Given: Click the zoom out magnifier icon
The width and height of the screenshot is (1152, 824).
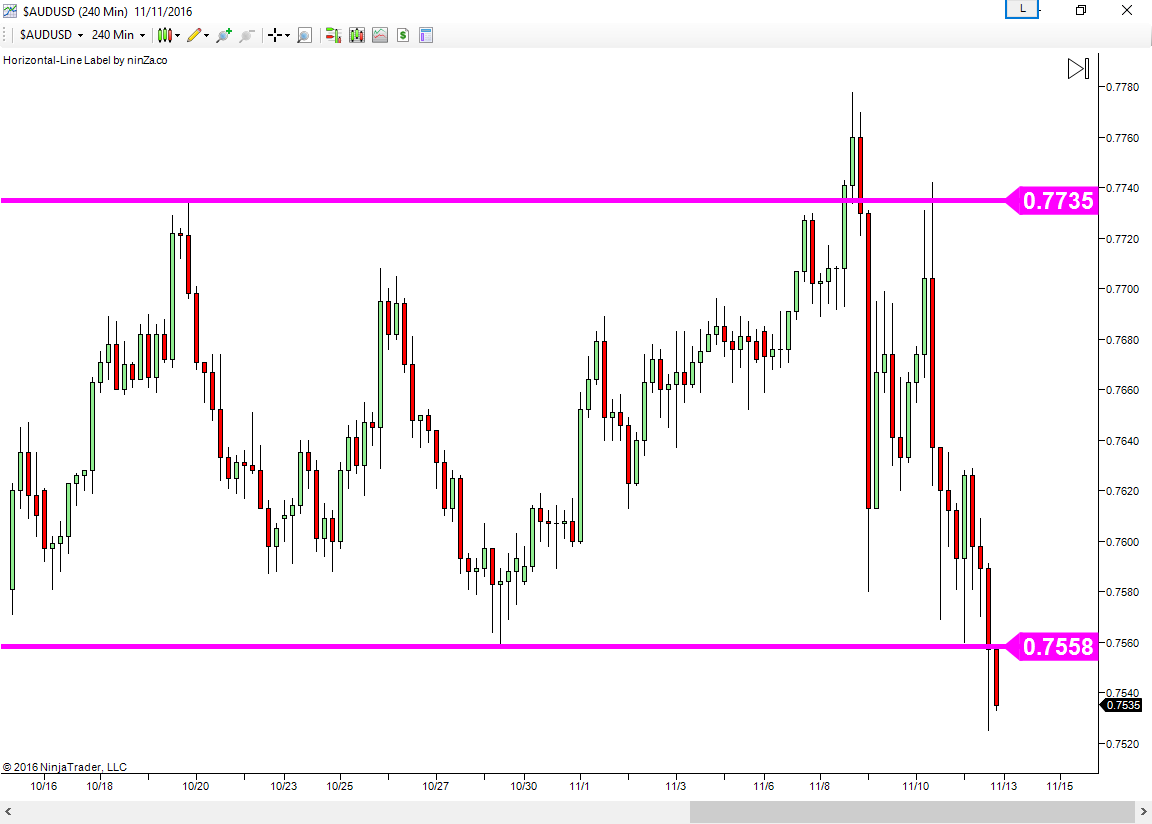Looking at the screenshot, I should pyautogui.click(x=247, y=35).
